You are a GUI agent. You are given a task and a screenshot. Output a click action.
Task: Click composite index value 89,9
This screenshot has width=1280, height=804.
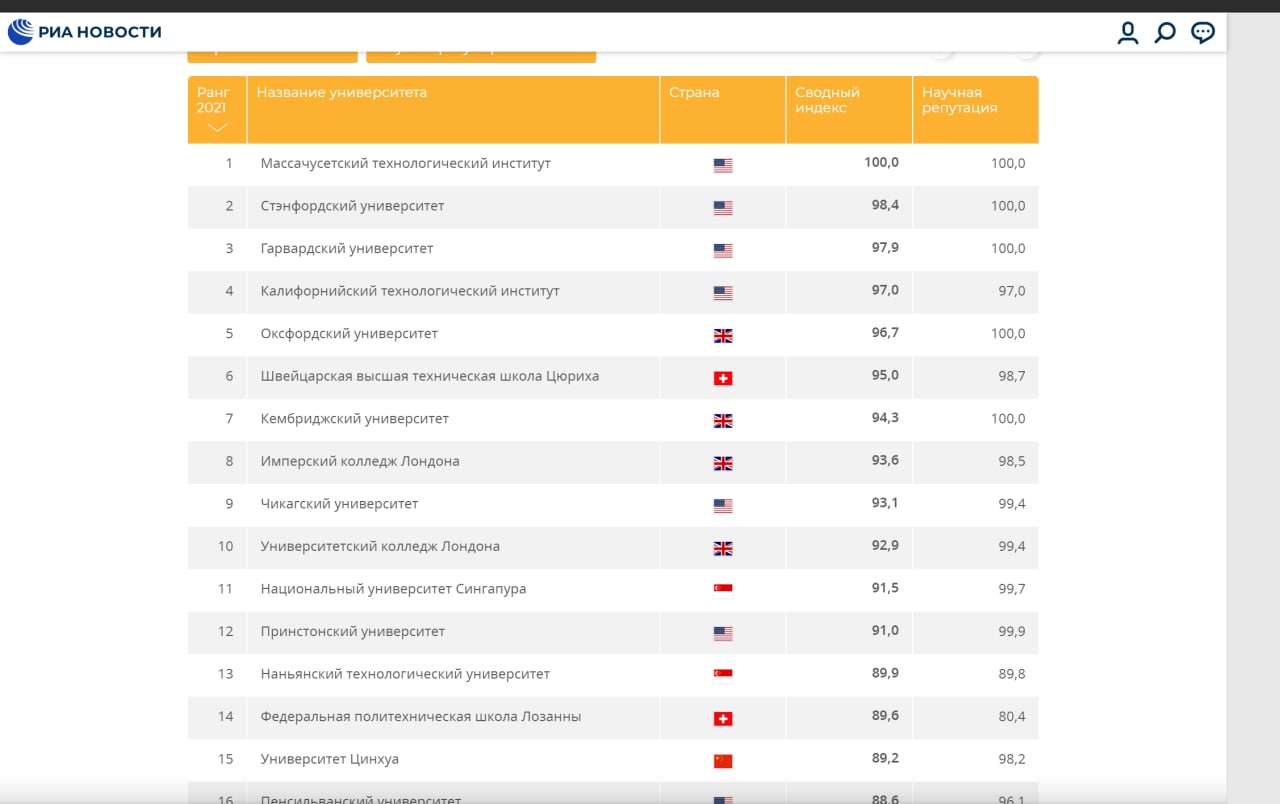tap(885, 673)
